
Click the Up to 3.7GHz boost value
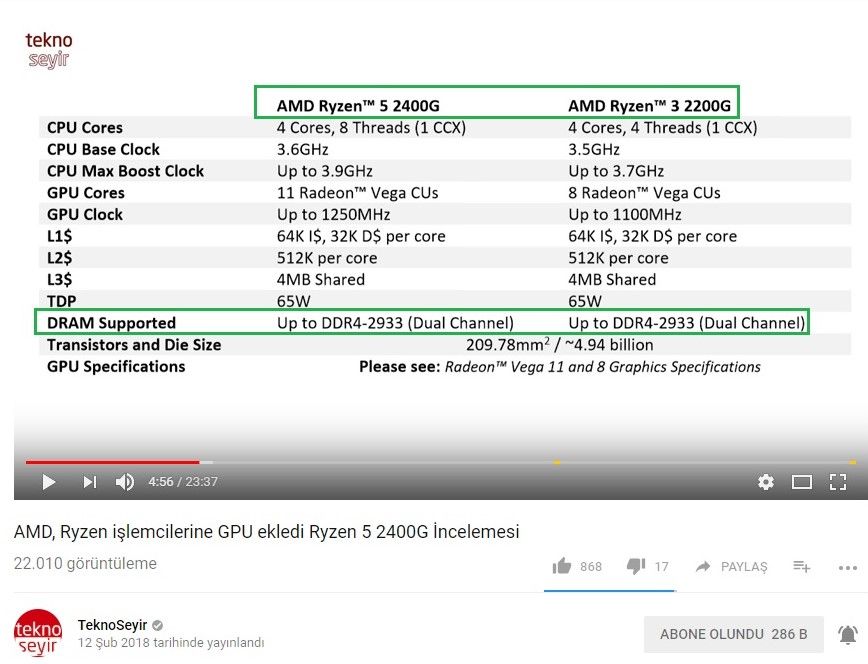pyautogui.click(x=616, y=171)
